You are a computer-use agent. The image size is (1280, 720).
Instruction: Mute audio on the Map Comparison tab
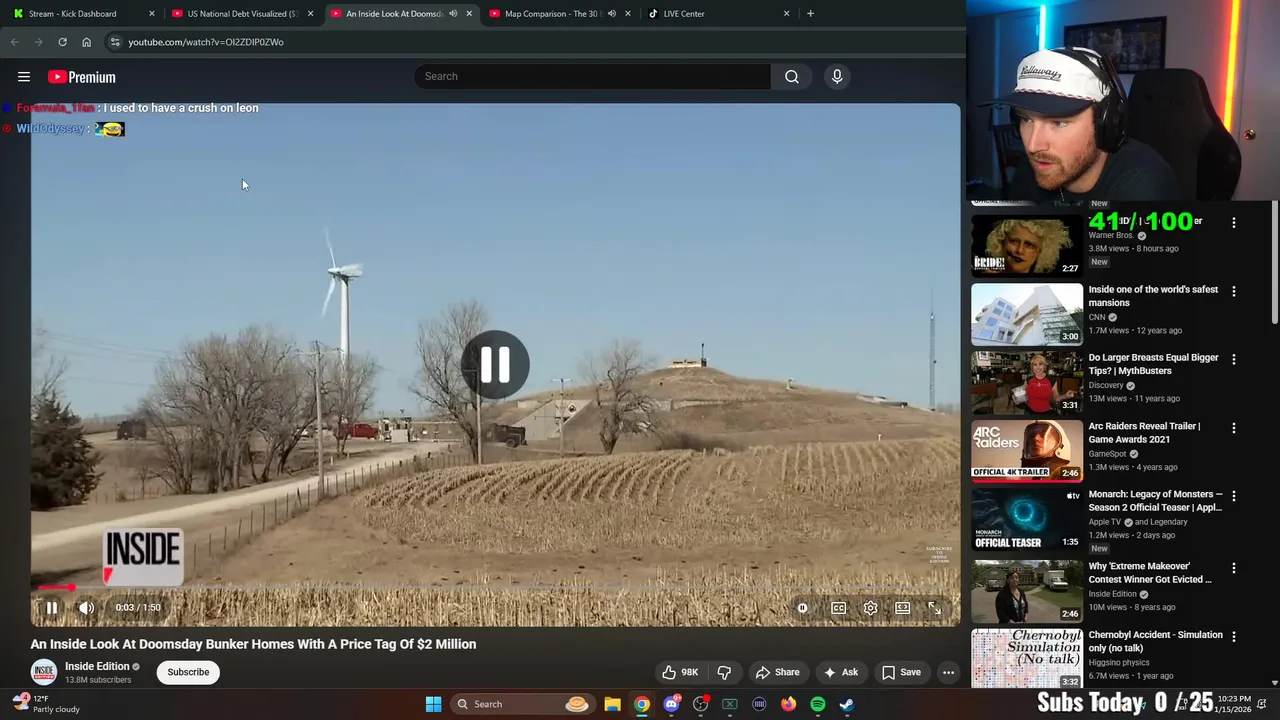tap(612, 14)
